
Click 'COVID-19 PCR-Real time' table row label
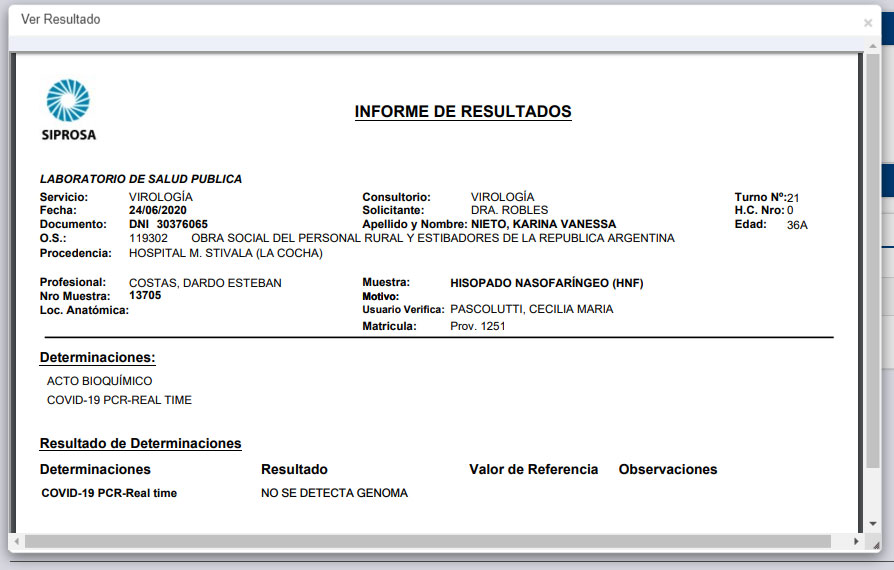coord(109,493)
